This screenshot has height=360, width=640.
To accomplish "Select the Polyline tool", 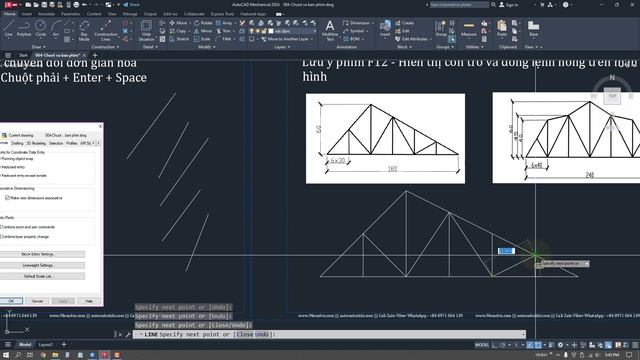I will 24,29.
